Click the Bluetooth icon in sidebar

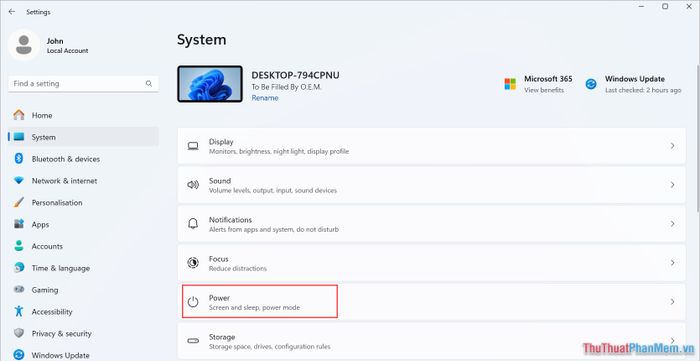point(19,158)
